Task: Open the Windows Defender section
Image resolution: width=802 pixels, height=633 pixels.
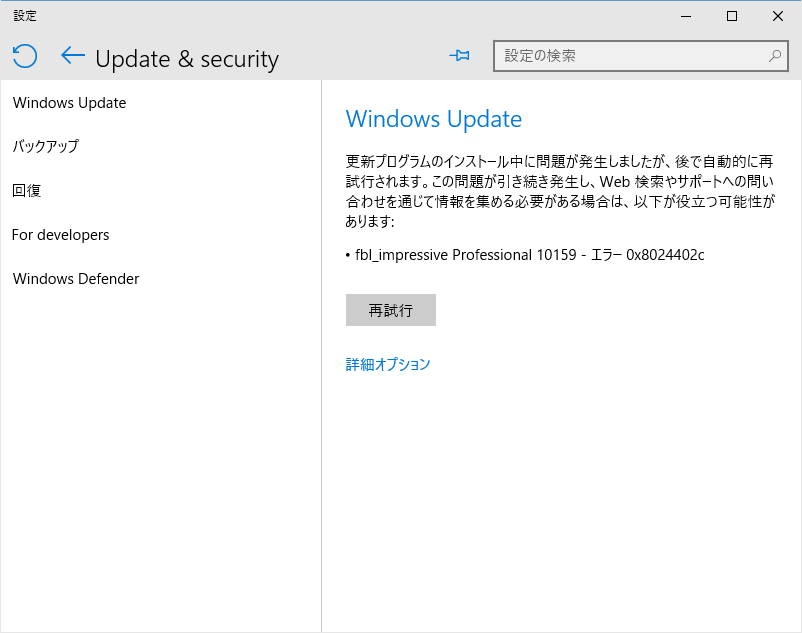Action: (76, 279)
